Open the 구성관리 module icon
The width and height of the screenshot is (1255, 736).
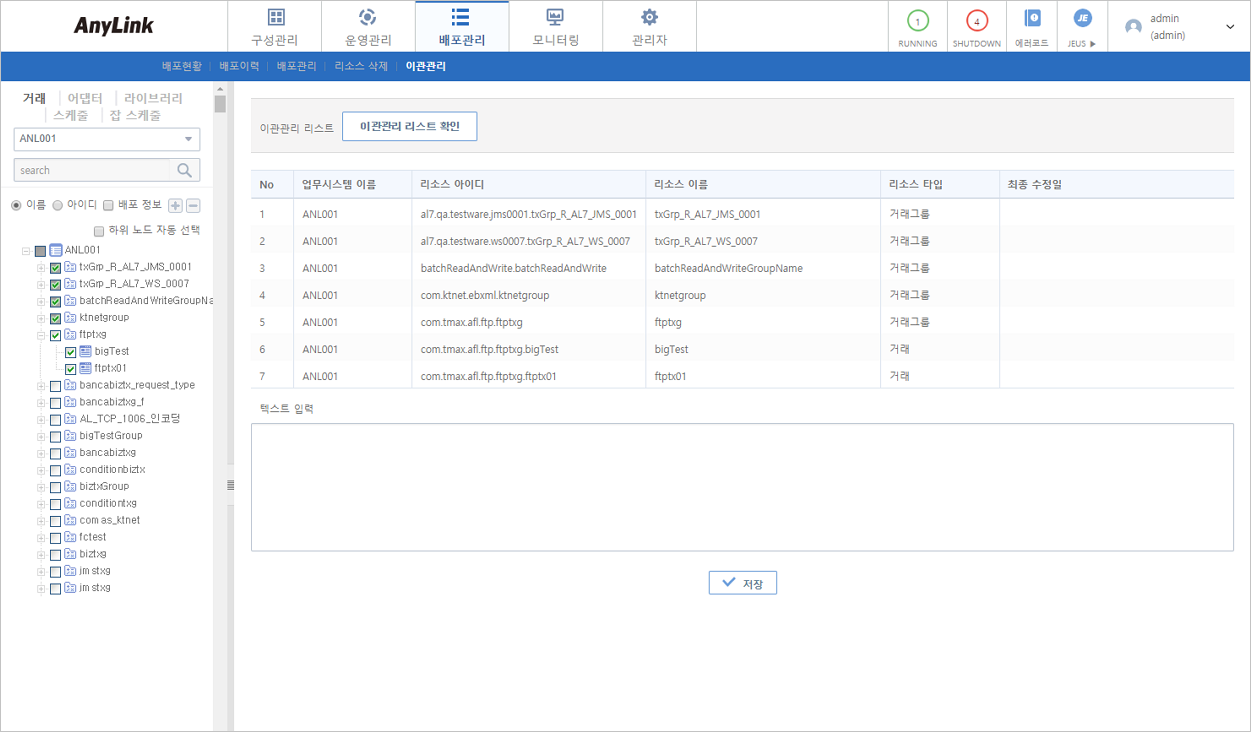point(275,25)
